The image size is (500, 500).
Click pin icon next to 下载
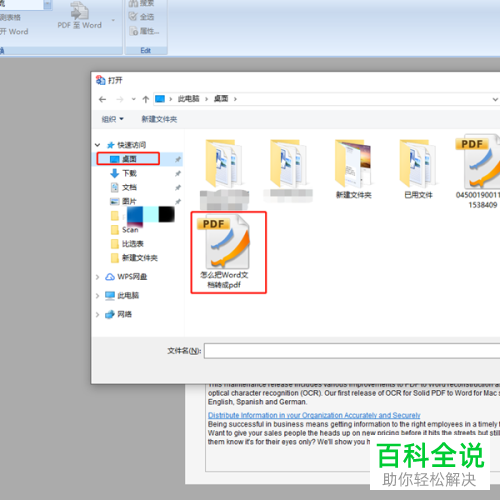point(178,173)
